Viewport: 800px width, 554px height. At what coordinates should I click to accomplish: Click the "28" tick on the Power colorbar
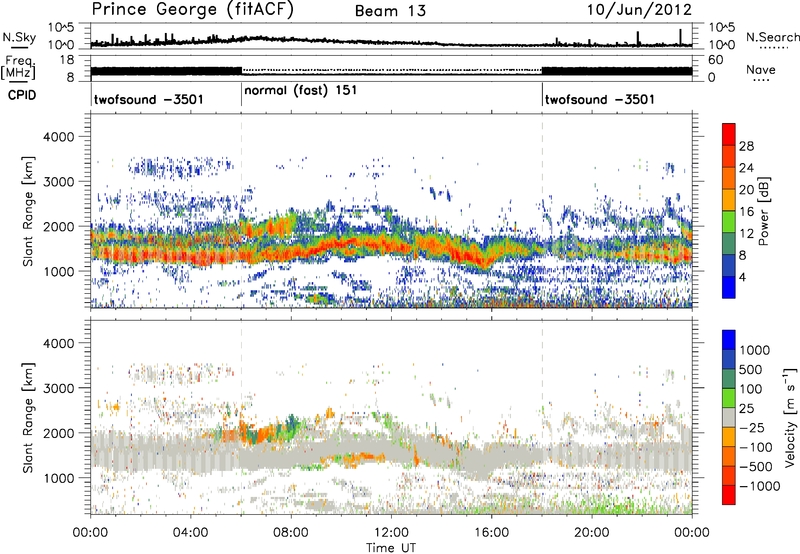point(746,146)
